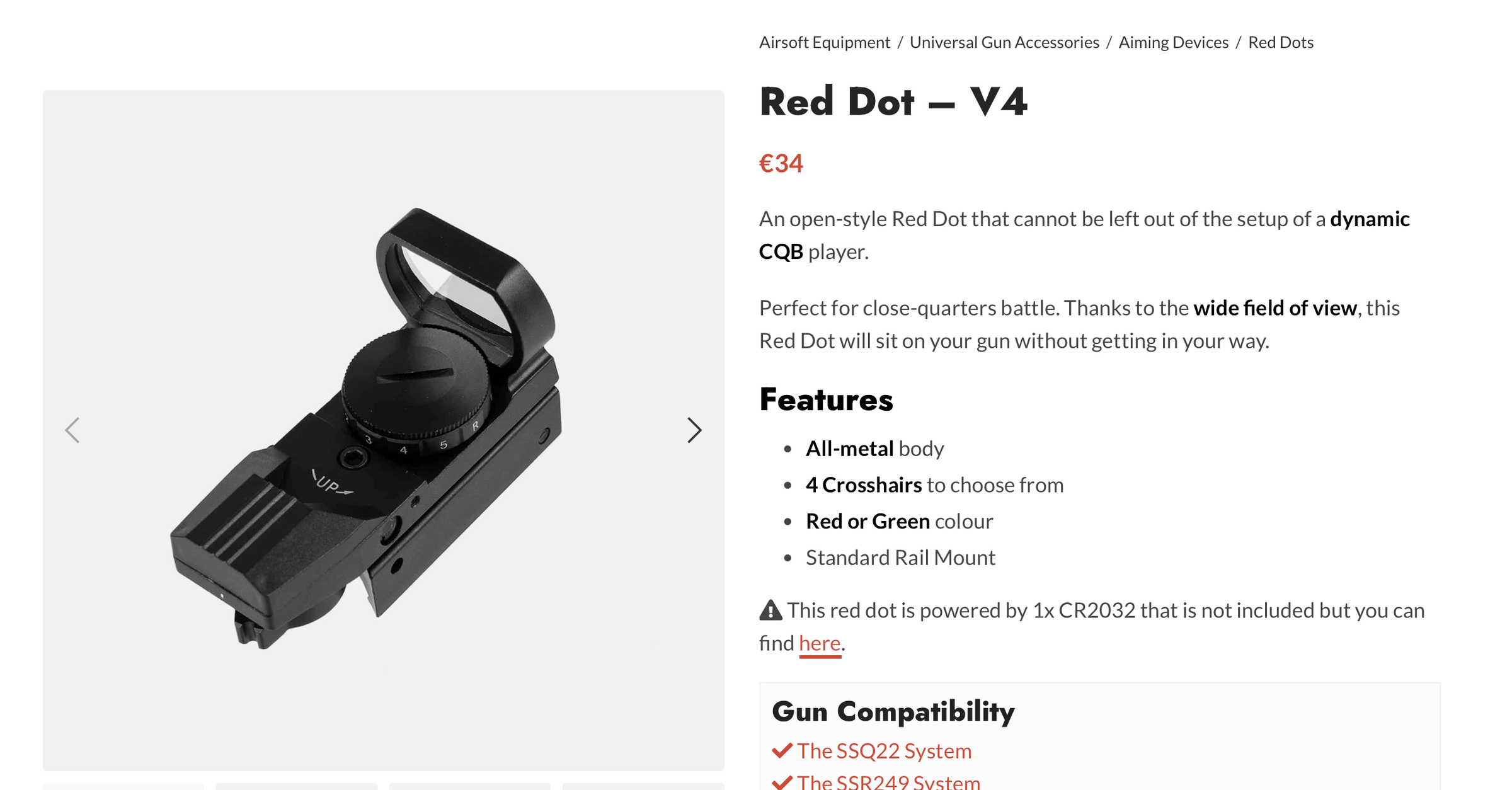Click the Red Dot – V4 title
1512x790 pixels.
click(x=893, y=101)
